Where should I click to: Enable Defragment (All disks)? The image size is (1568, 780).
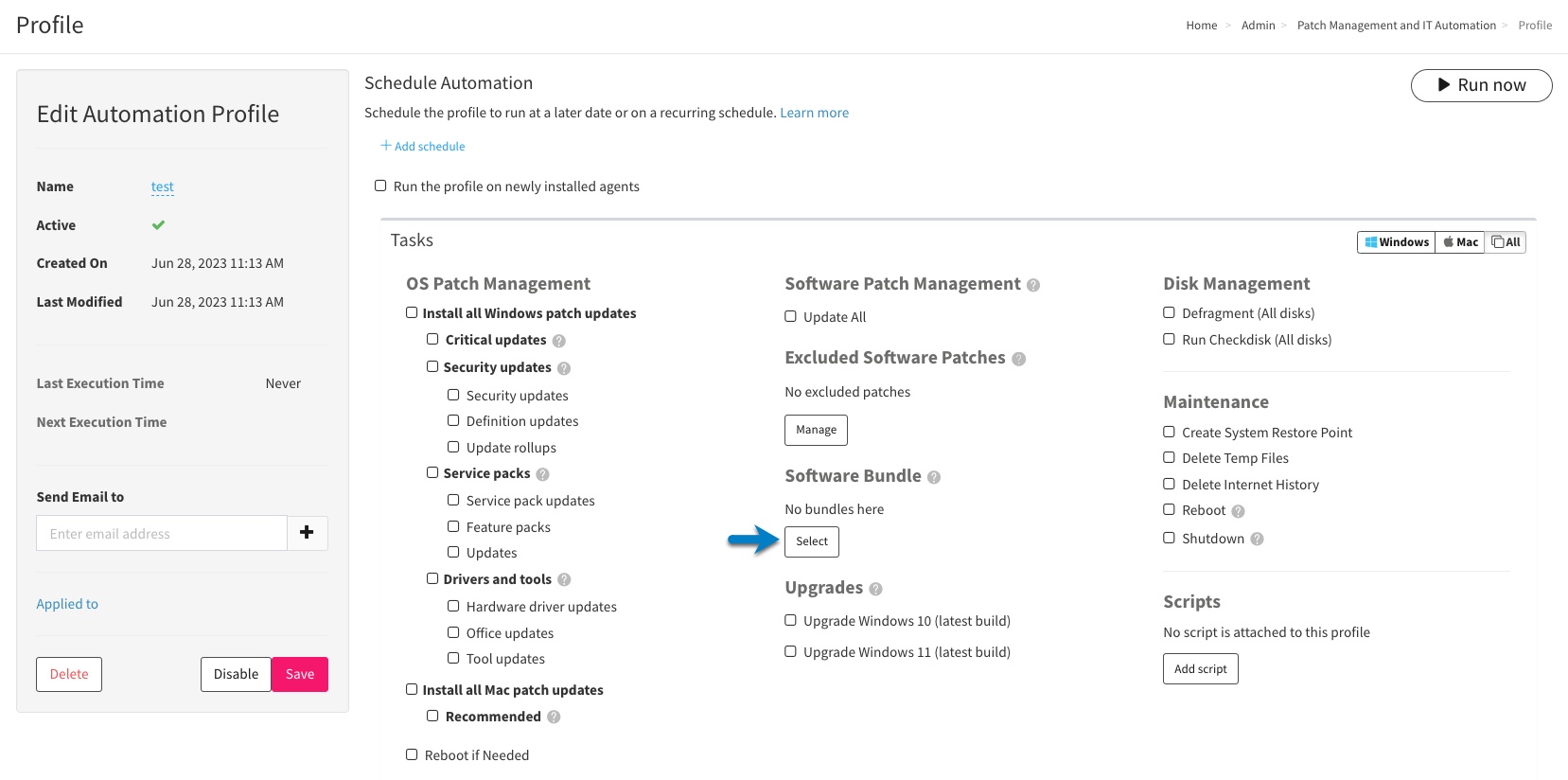[1169, 311]
